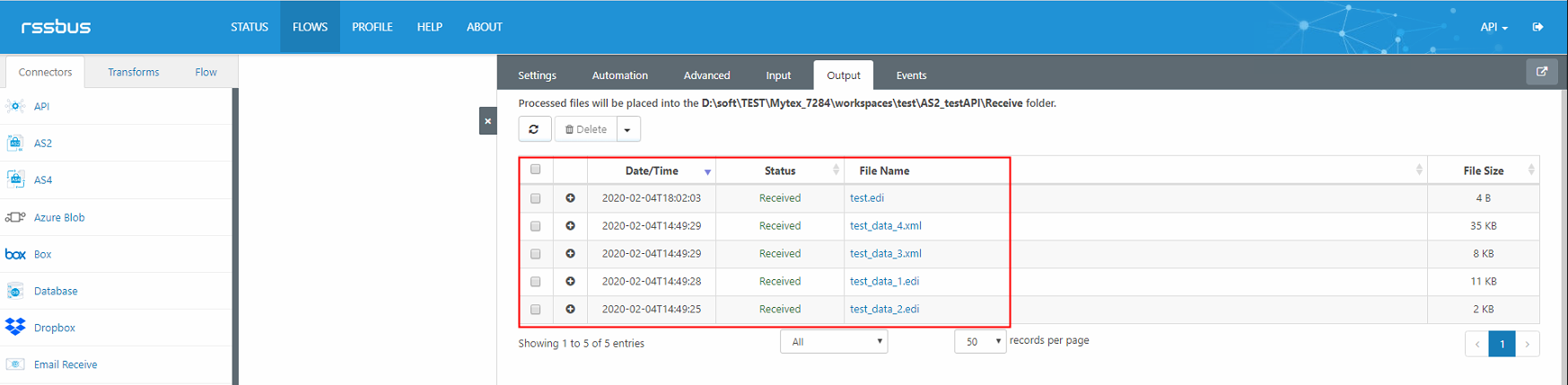Open the All filter dropdown
This screenshot has width=1568, height=385.
pos(833,342)
